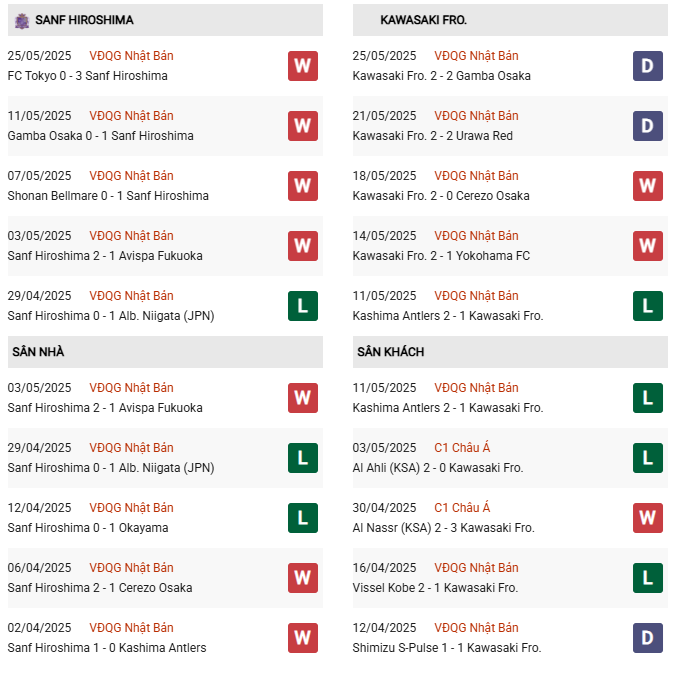Open C1 Châu Á link dated 03/05/2025
Screen dimensions: 673x673
(x=462, y=448)
